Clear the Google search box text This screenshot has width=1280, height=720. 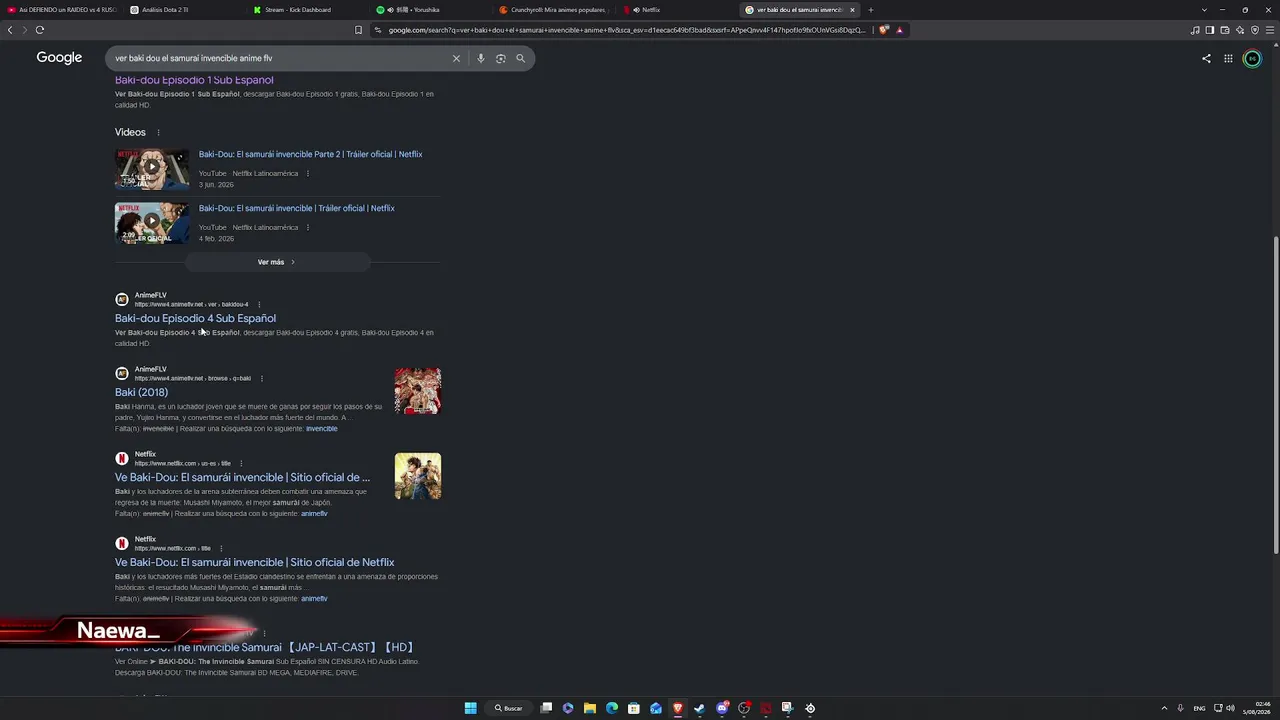(456, 58)
